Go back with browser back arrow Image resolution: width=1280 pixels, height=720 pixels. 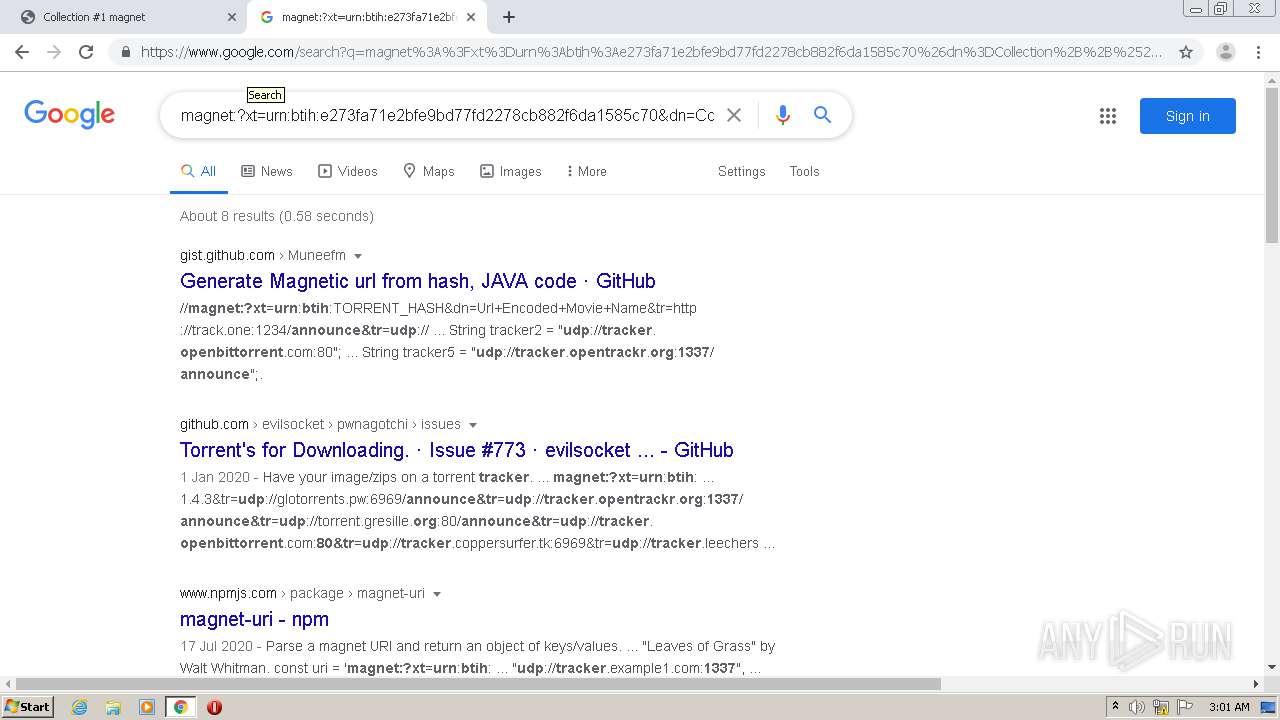click(x=22, y=52)
